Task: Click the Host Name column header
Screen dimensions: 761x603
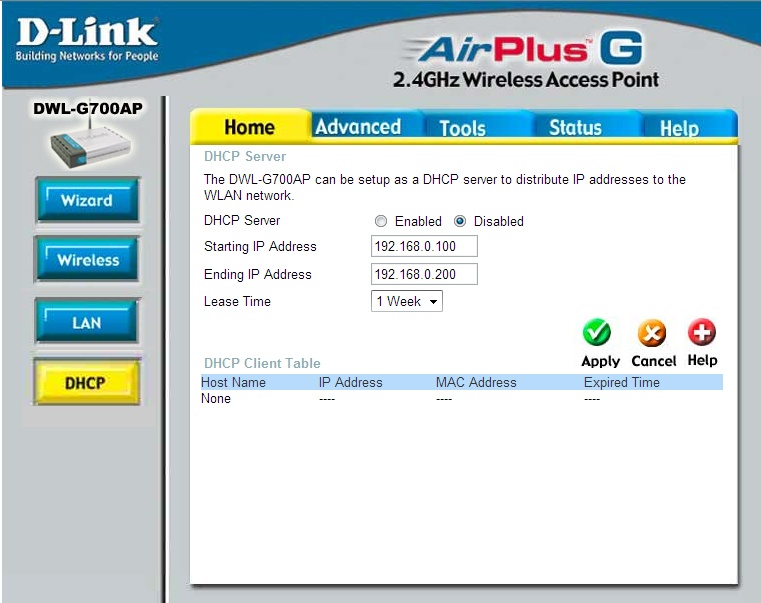Action: 233,382
